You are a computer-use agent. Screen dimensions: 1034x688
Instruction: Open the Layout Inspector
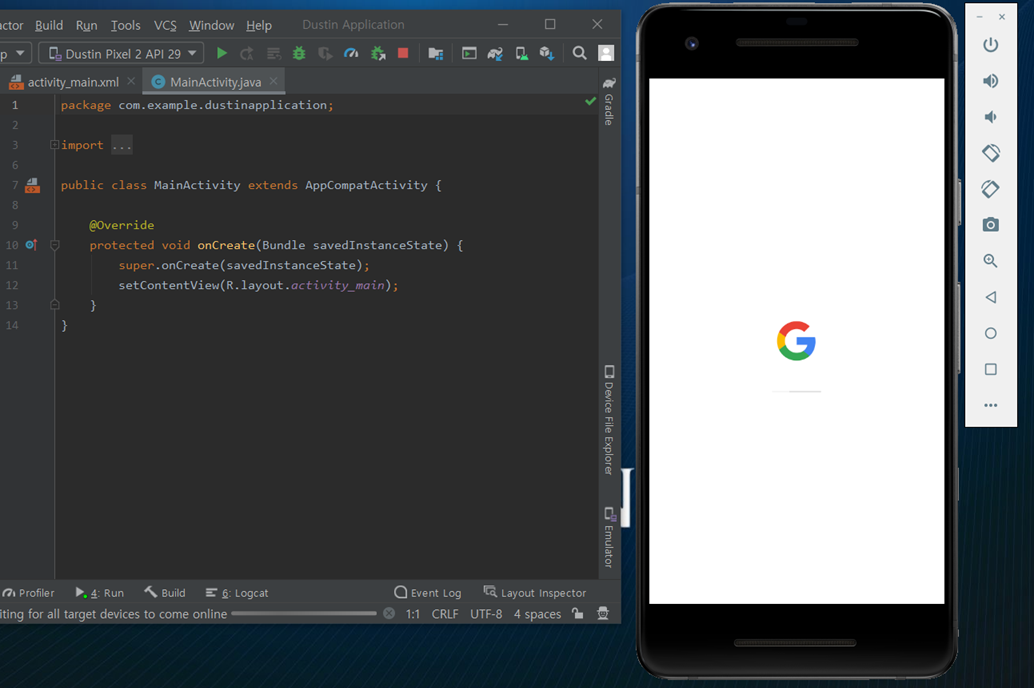coord(535,592)
